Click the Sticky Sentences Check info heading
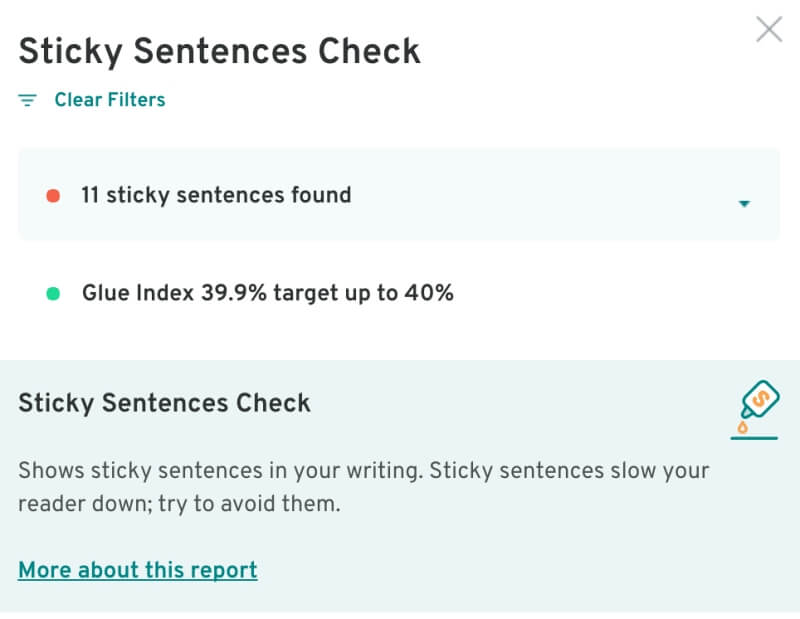Viewport: 800px width, 619px height. coord(165,403)
